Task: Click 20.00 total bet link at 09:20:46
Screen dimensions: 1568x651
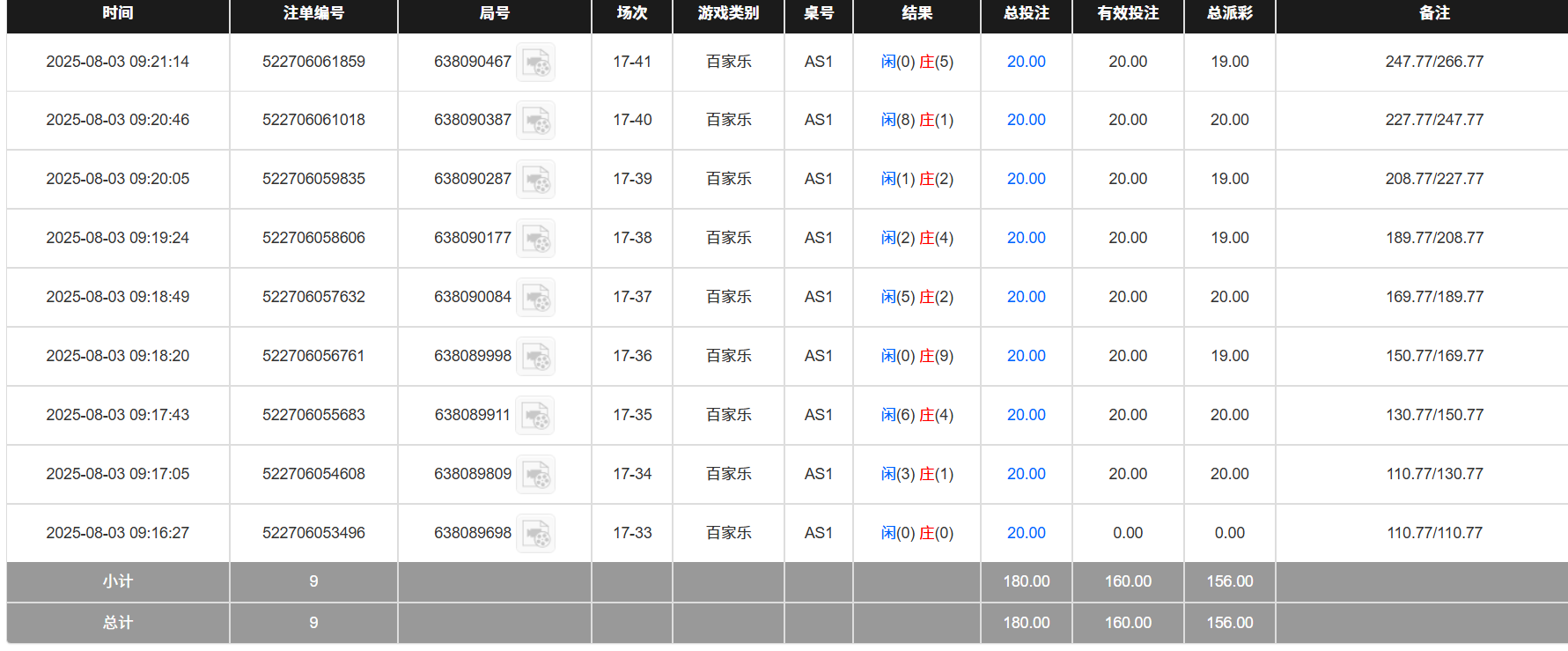Action: (1026, 120)
